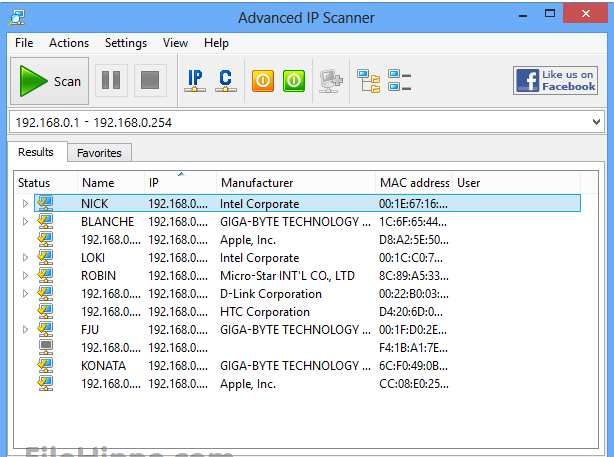Click the HTC Corporation manufacturer cell
Screen dimensions: 614x457
[265, 312]
